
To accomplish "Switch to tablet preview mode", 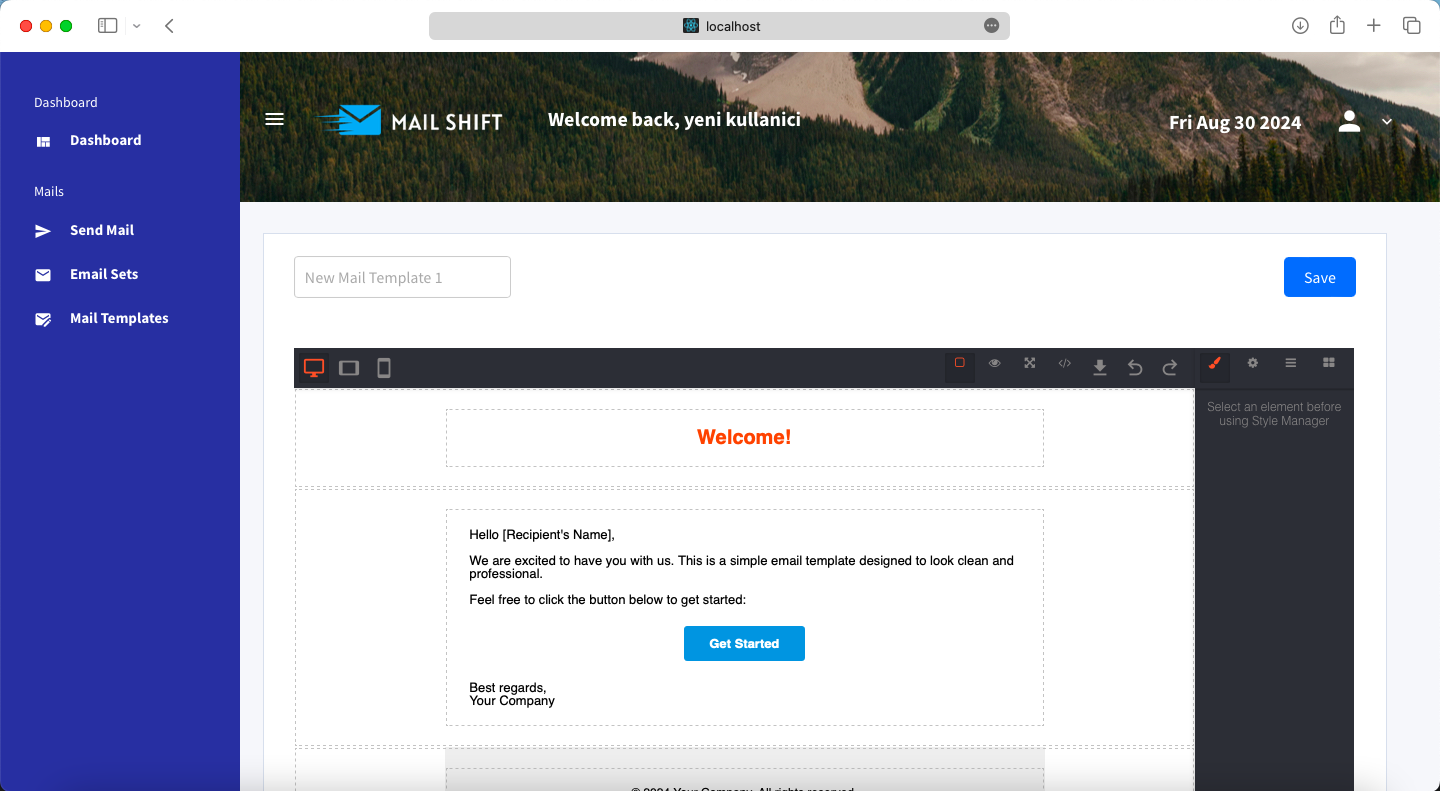I will pyautogui.click(x=348, y=367).
